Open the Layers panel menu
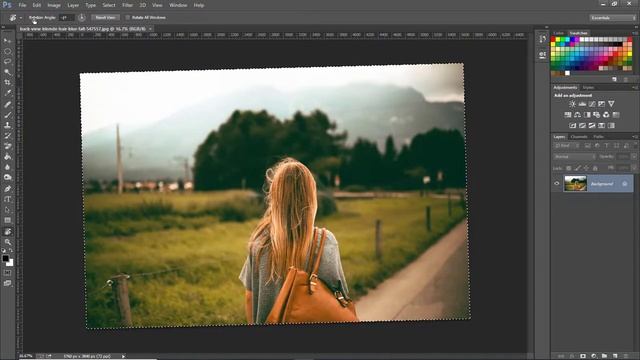 point(635,137)
